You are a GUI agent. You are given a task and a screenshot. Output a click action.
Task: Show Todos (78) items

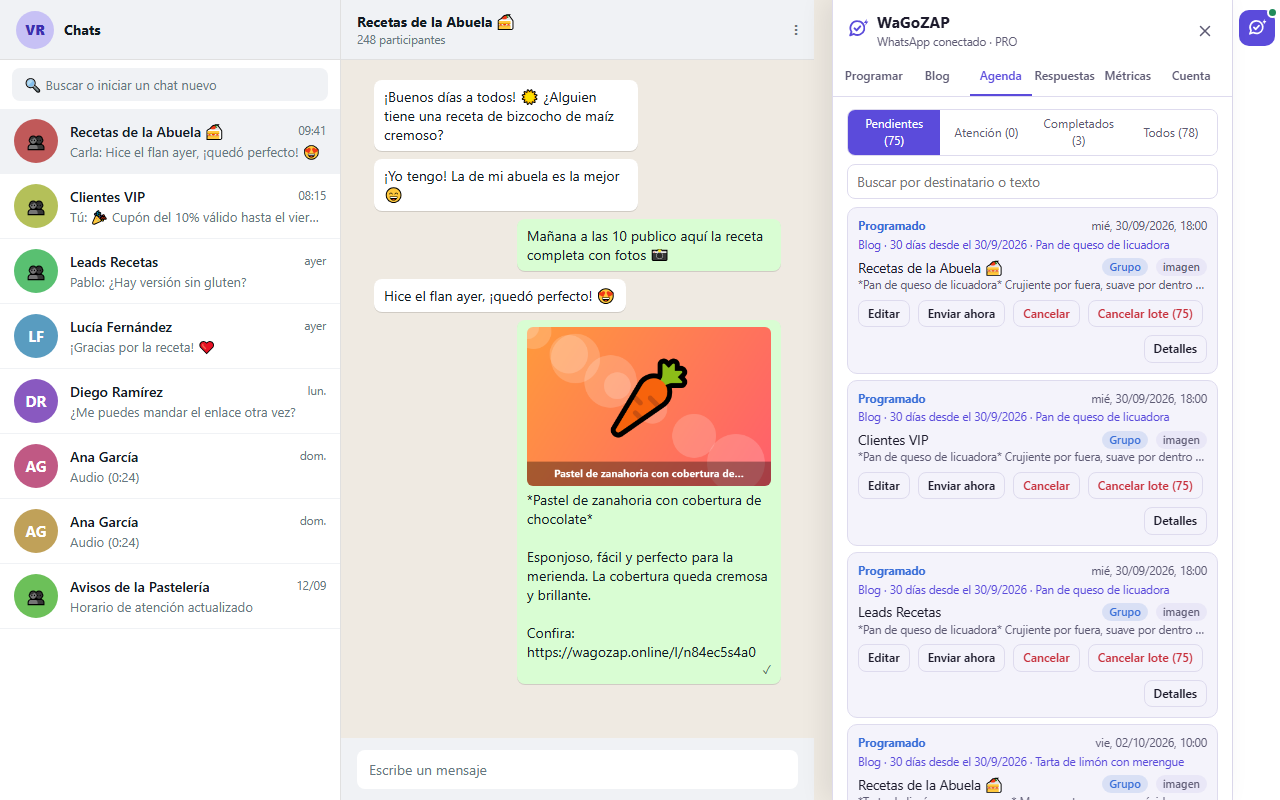tap(1171, 133)
